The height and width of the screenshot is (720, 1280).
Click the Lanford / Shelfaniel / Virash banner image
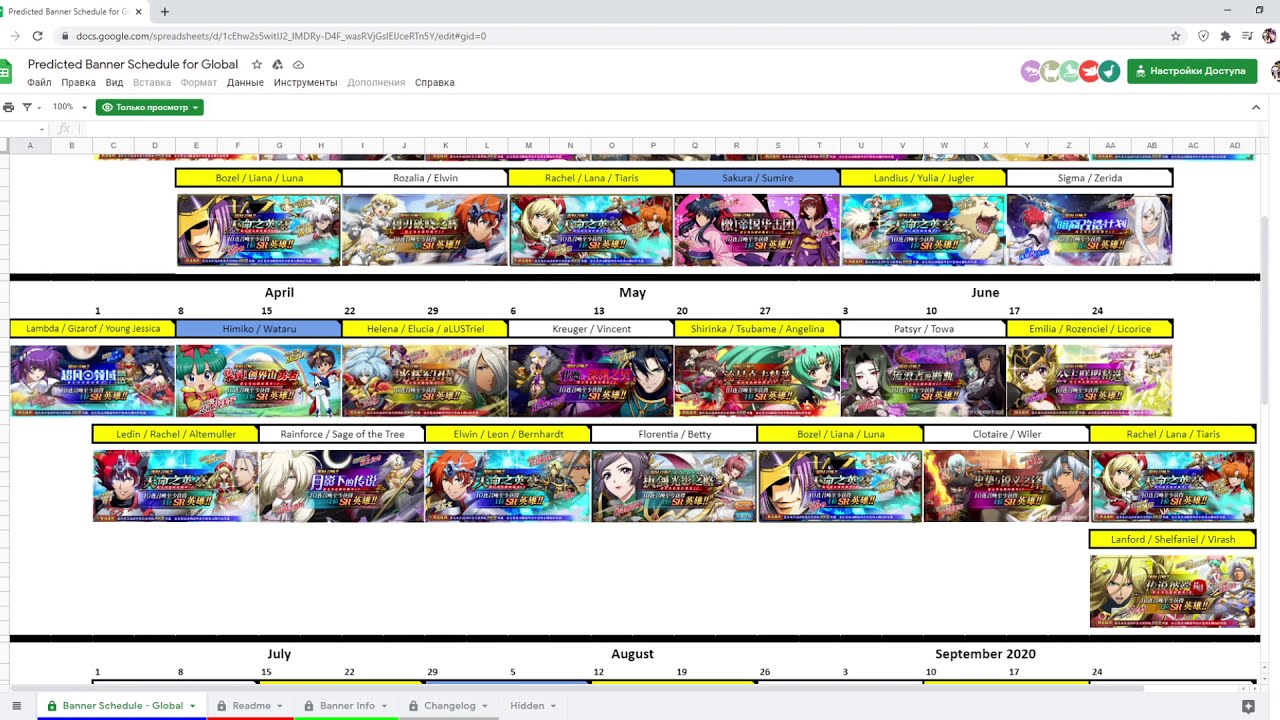click(1172, 592)
